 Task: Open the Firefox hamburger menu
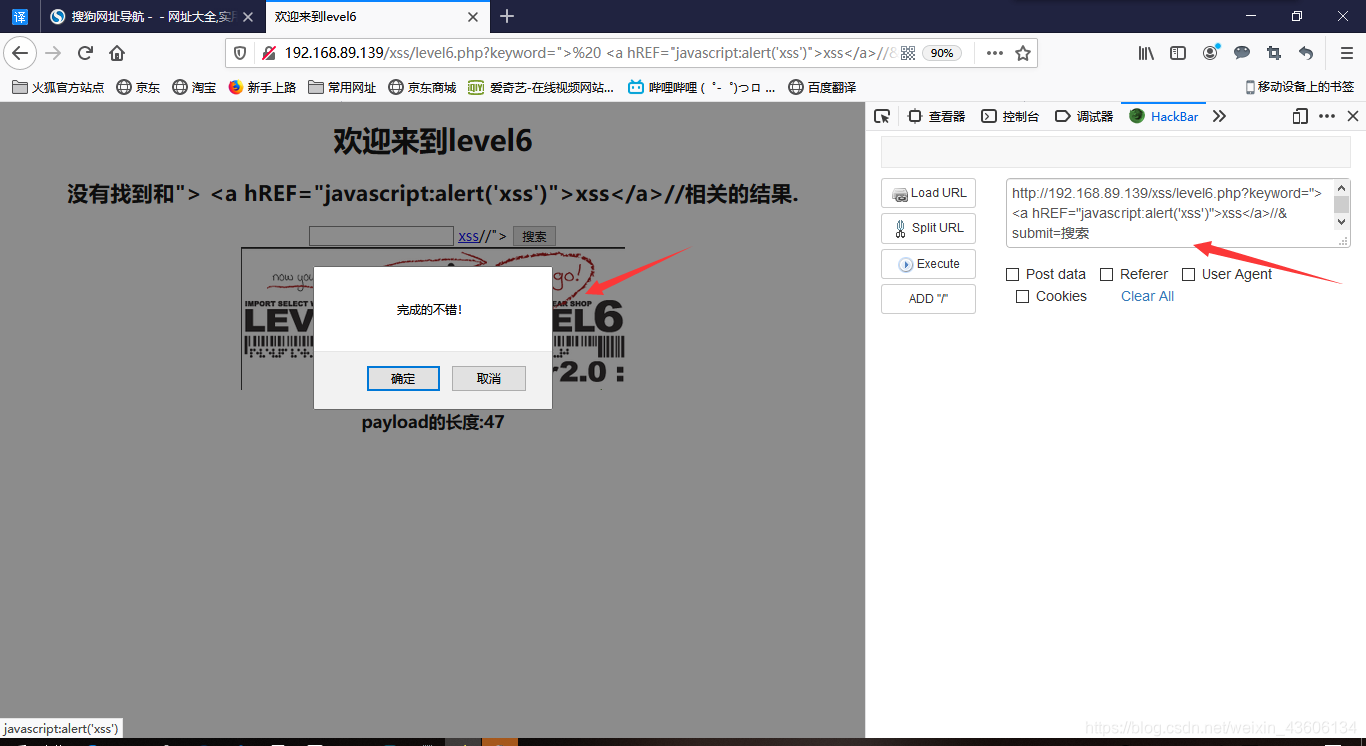pyautogui.click(x=1346, y=53)
